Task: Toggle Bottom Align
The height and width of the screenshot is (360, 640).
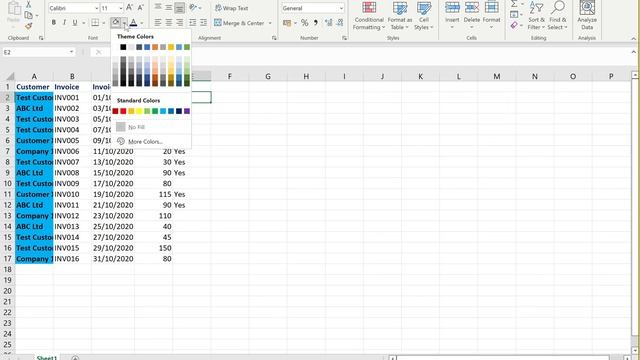Action: click(179, 8)
